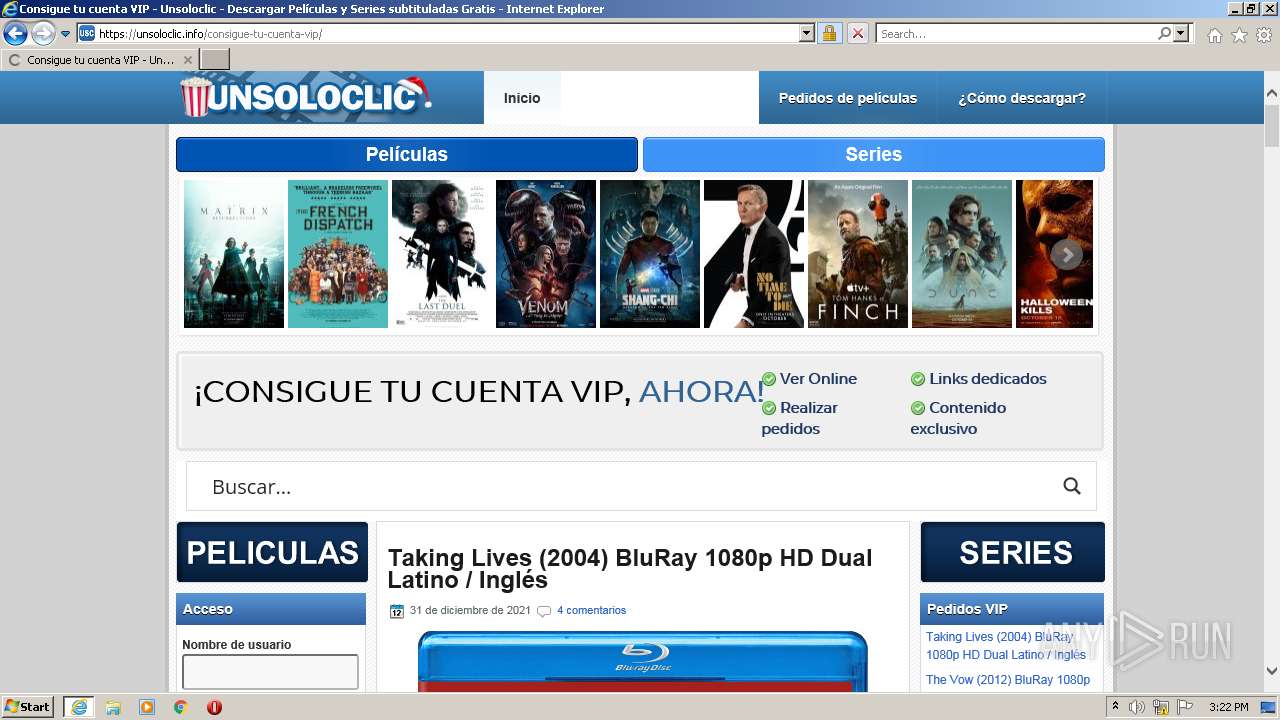Image resolution: width=1280 pixels, height=720 pixels.
Task: Click the PELICULAS sidebar banner
Action: (272, 552)
